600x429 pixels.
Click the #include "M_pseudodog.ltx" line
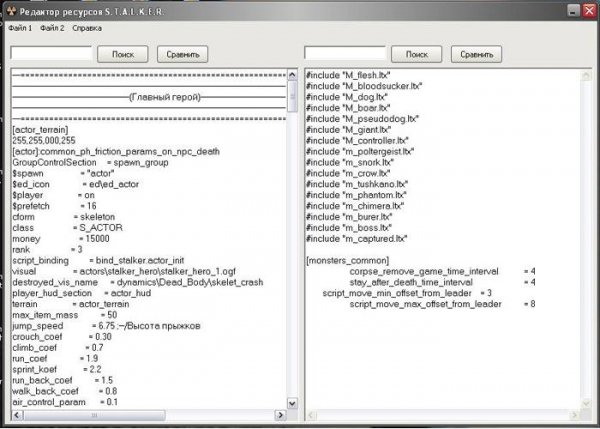362,119
